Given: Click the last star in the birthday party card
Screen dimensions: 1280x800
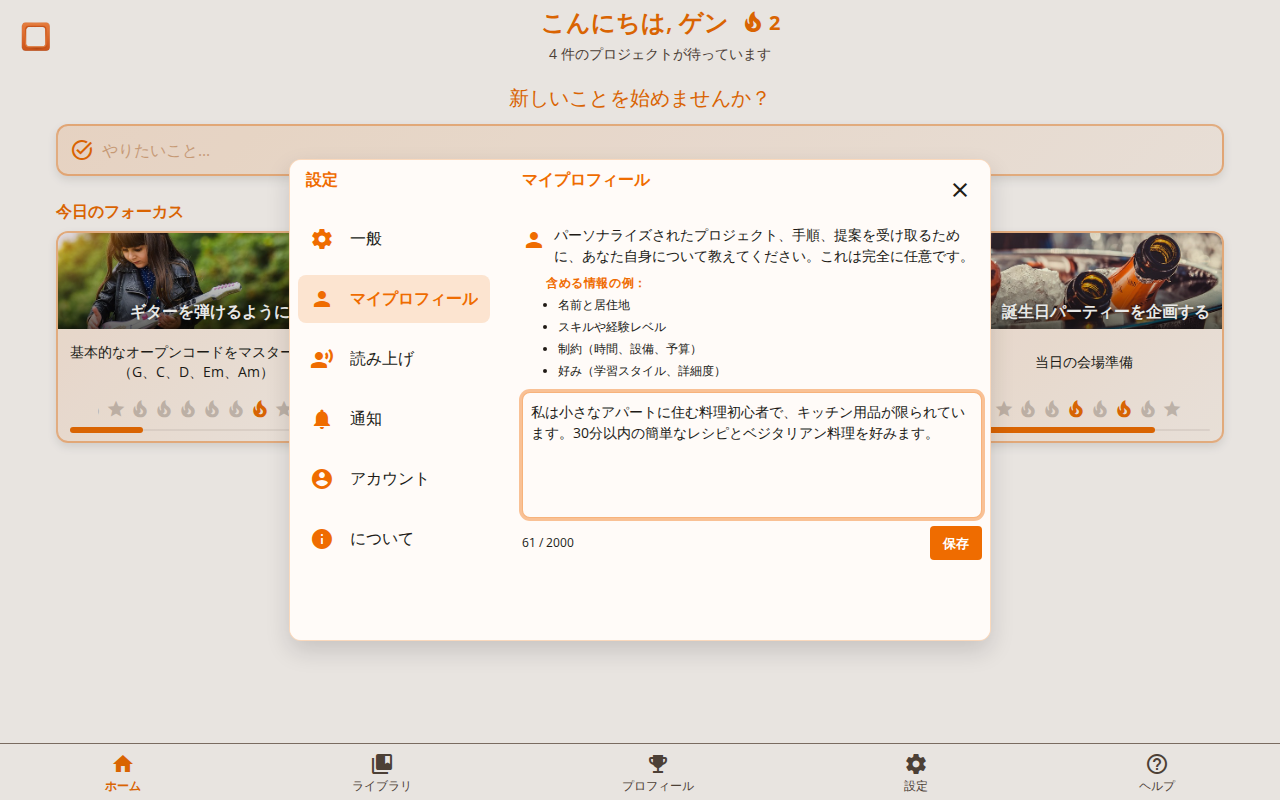Looking at the screenshot, I should point(1172,409).
